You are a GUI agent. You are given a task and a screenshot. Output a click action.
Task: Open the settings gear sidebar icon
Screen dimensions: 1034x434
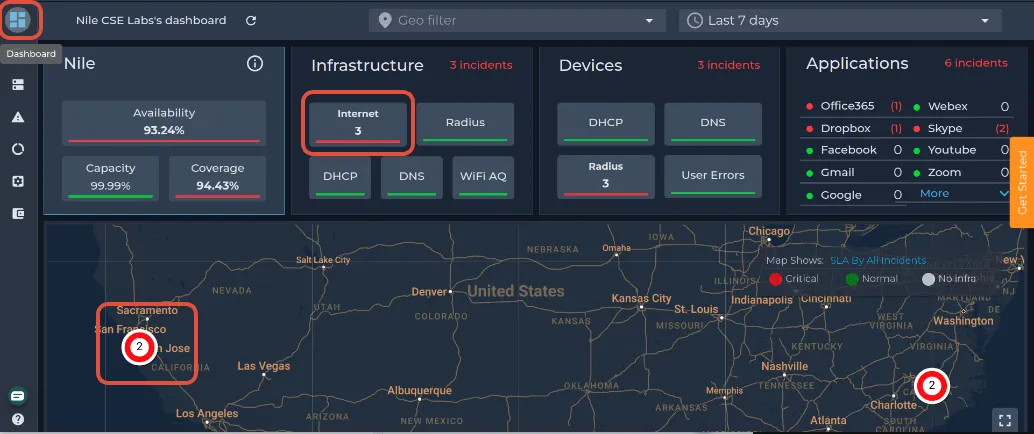[18, 181]
